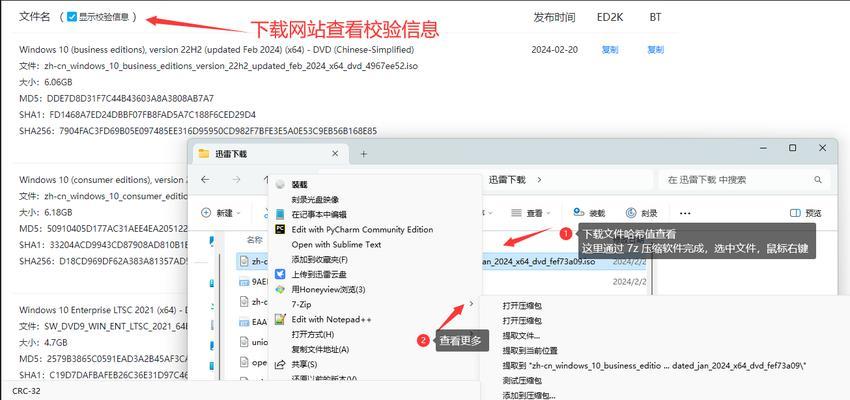The image size is (850, 400).
Task: Click the search magnifier icon
Action: coord(818,179)
